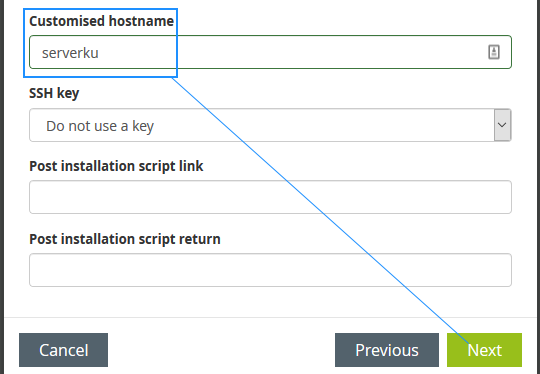The width and height of the screenshot is (540, 374).
Task: Click inside Post installation script link field
Action: click(270, 197)
